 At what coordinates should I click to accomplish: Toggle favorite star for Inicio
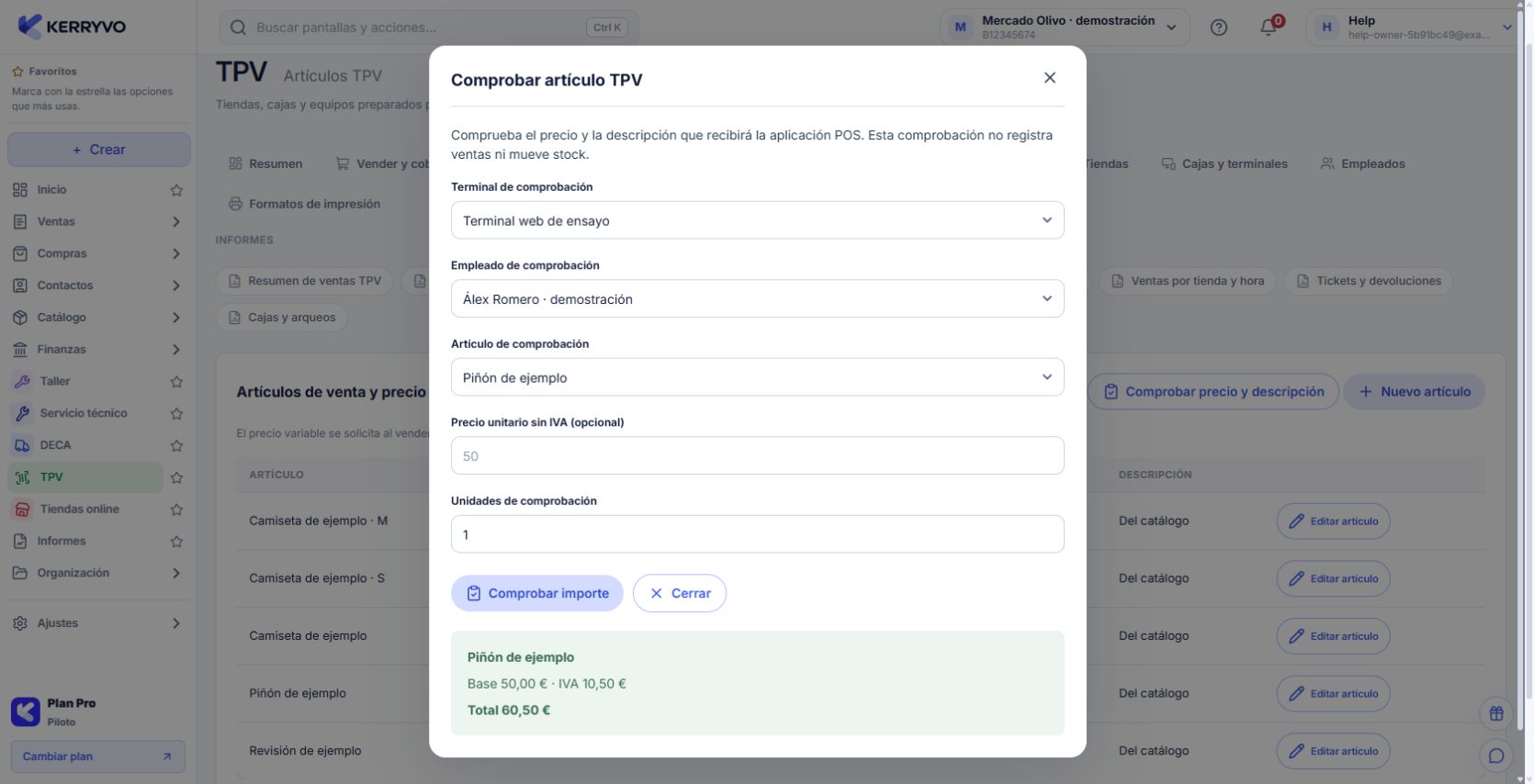(x=176, y=190)
